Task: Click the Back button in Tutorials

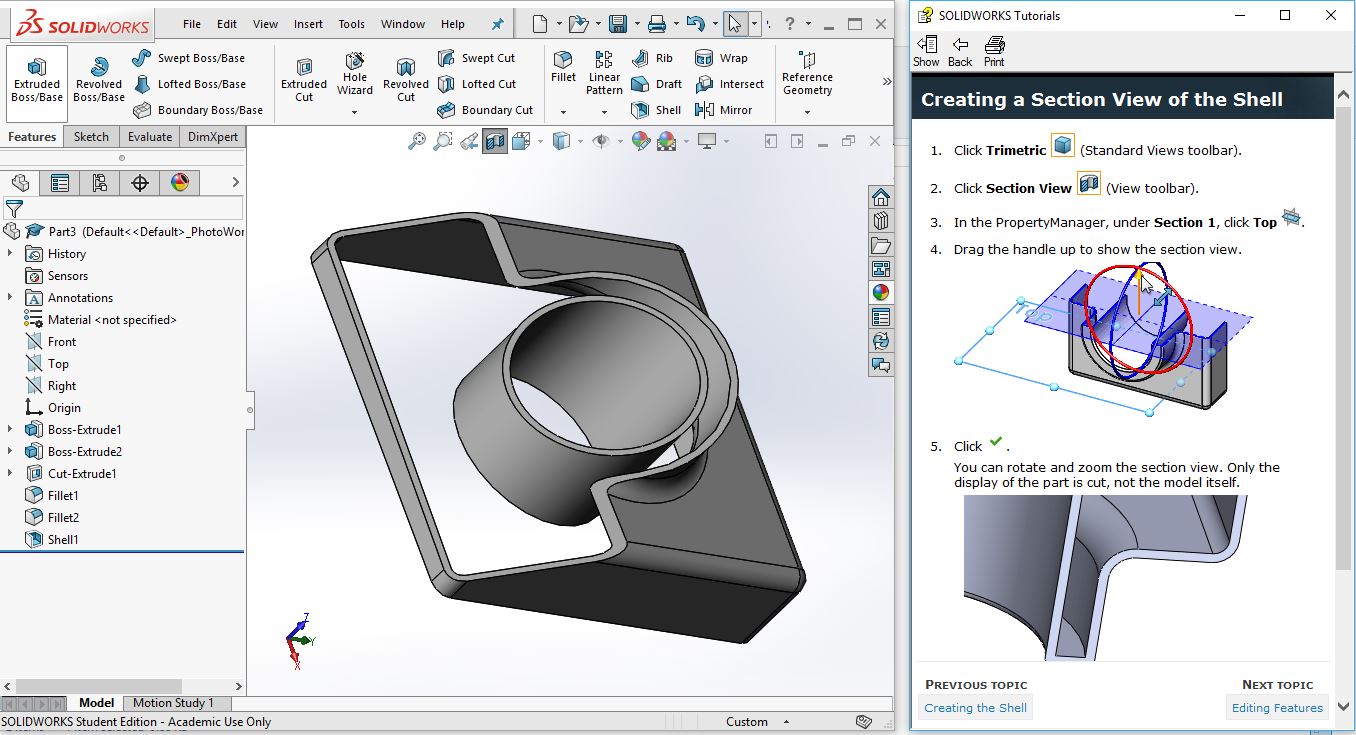Action: coord(960,51)
